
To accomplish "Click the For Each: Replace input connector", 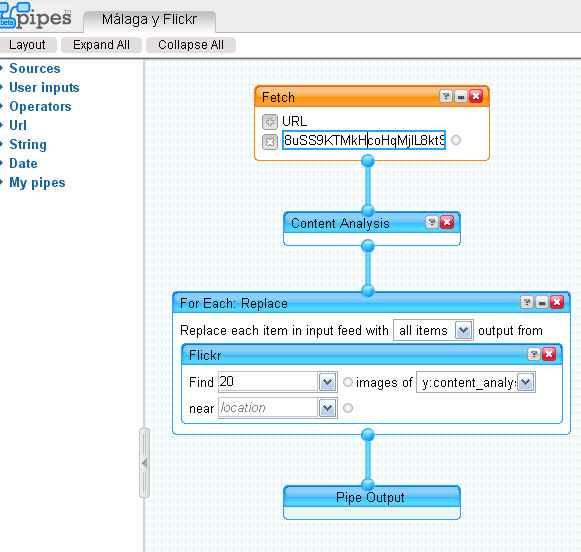I will (368, 291).
